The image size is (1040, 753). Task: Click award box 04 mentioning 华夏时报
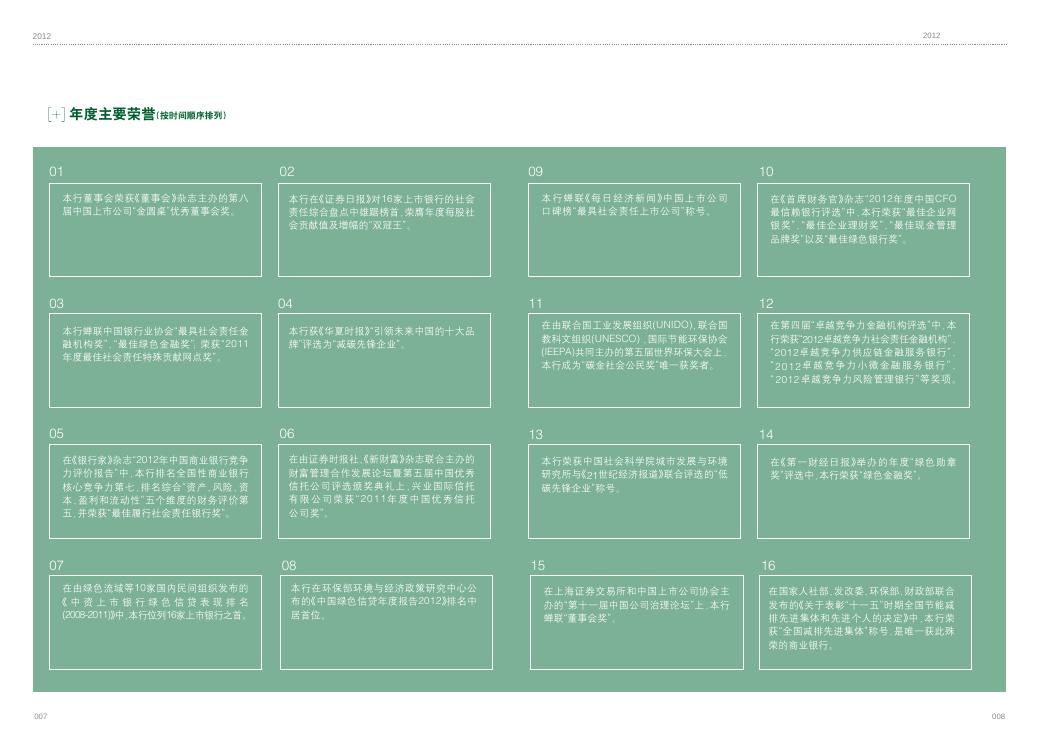(x=384, y=360)
